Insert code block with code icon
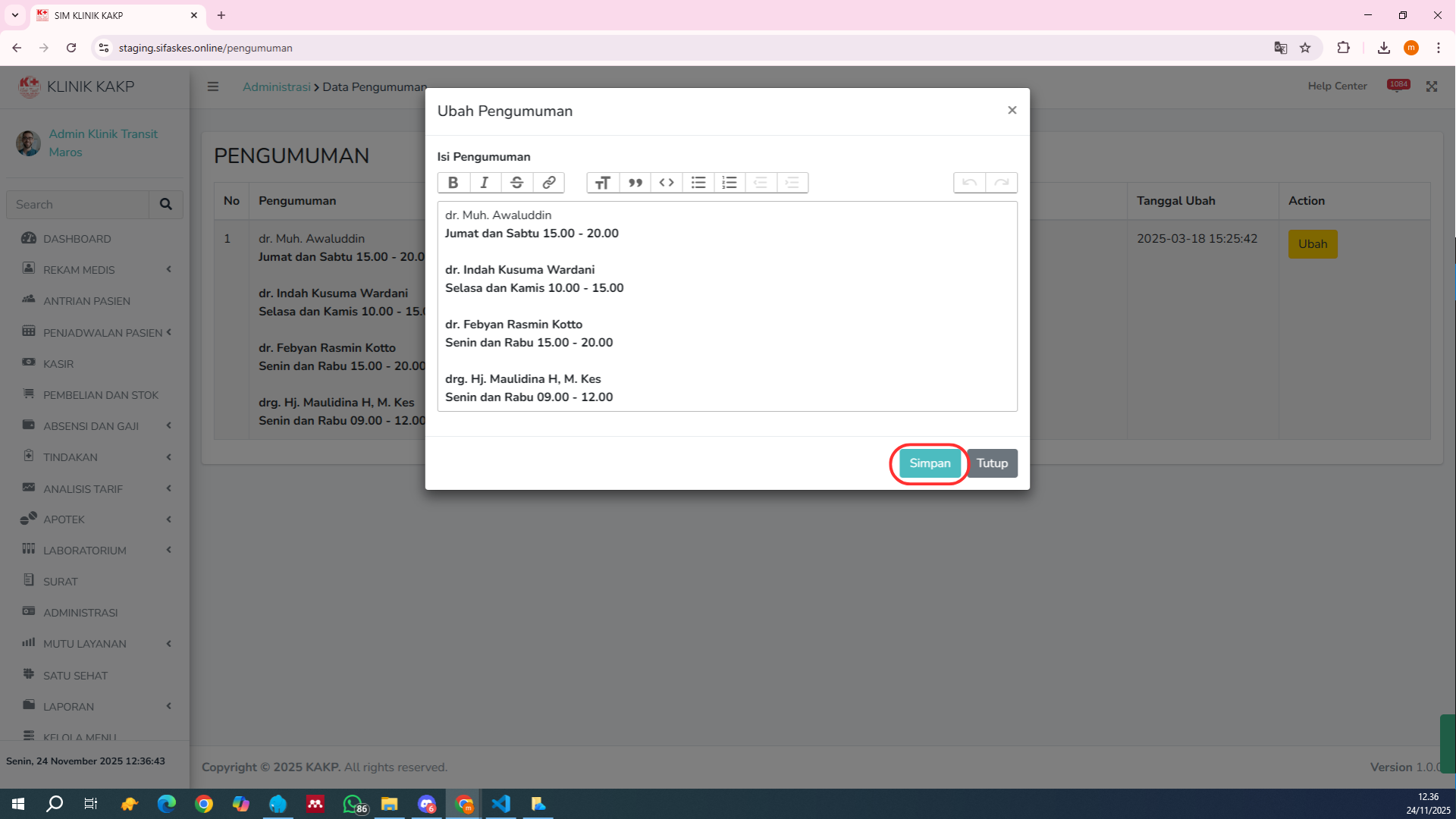1456x819 pixels. (x=667, y=183)
